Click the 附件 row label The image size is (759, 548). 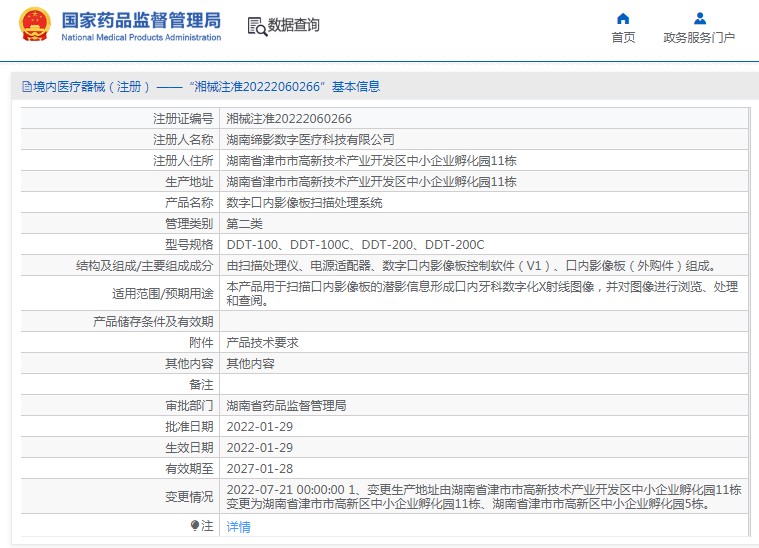[201, 343]
